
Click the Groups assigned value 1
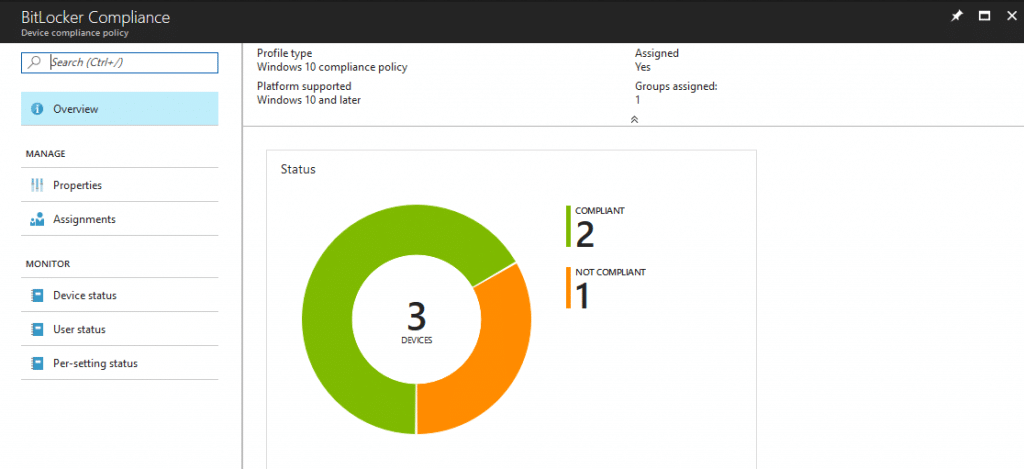pyautogui.click(x=637, y=100)
